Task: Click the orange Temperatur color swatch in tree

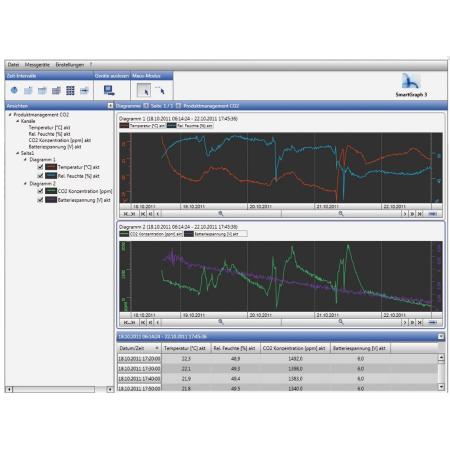Action: [51, 167]
